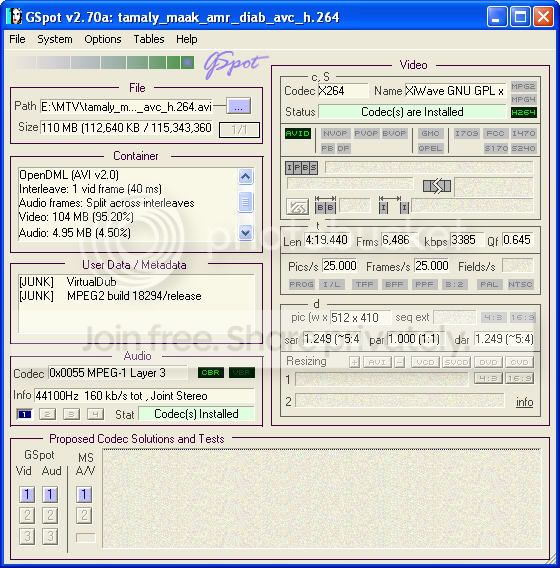Screen dimensions: 560x568
Task: Click the MPG4 codec indicator
Action: [523, 99]
